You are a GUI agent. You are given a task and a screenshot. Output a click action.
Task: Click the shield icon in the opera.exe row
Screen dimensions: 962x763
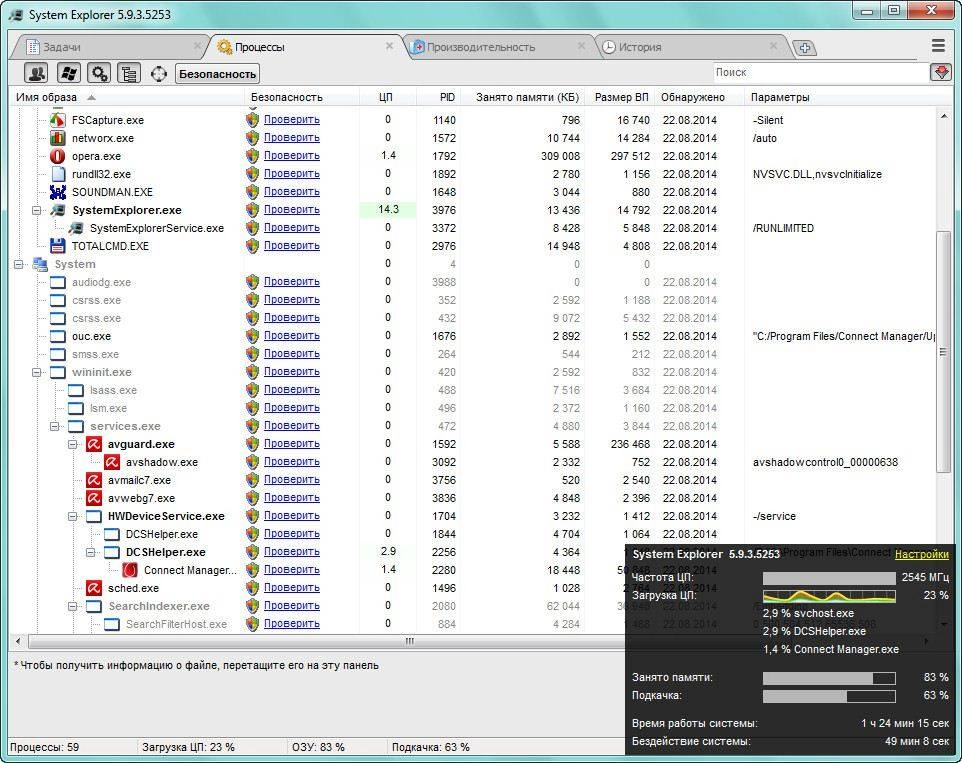click(x=252, y=156)
